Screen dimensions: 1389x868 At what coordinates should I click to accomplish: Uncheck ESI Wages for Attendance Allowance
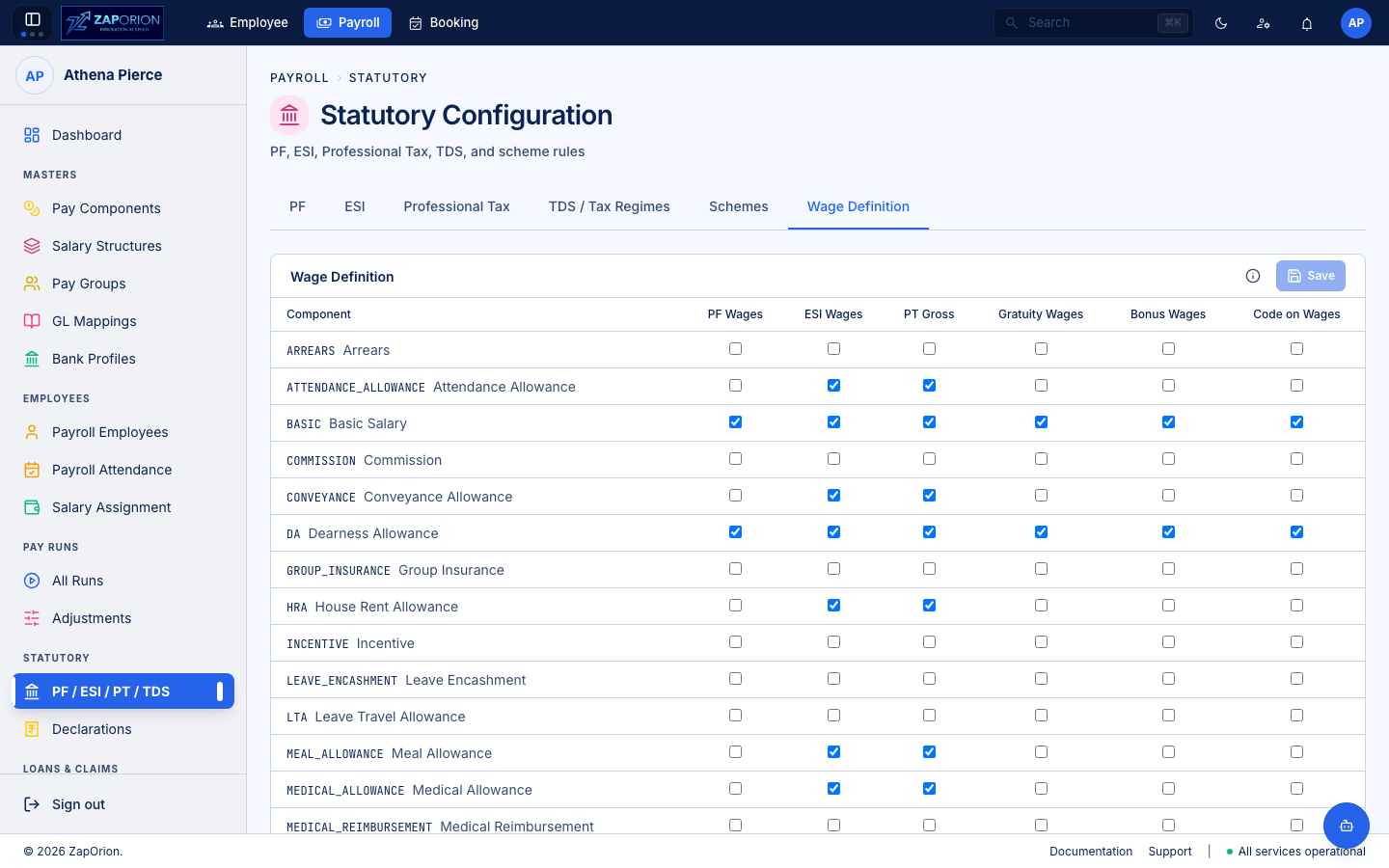(834, 386)
